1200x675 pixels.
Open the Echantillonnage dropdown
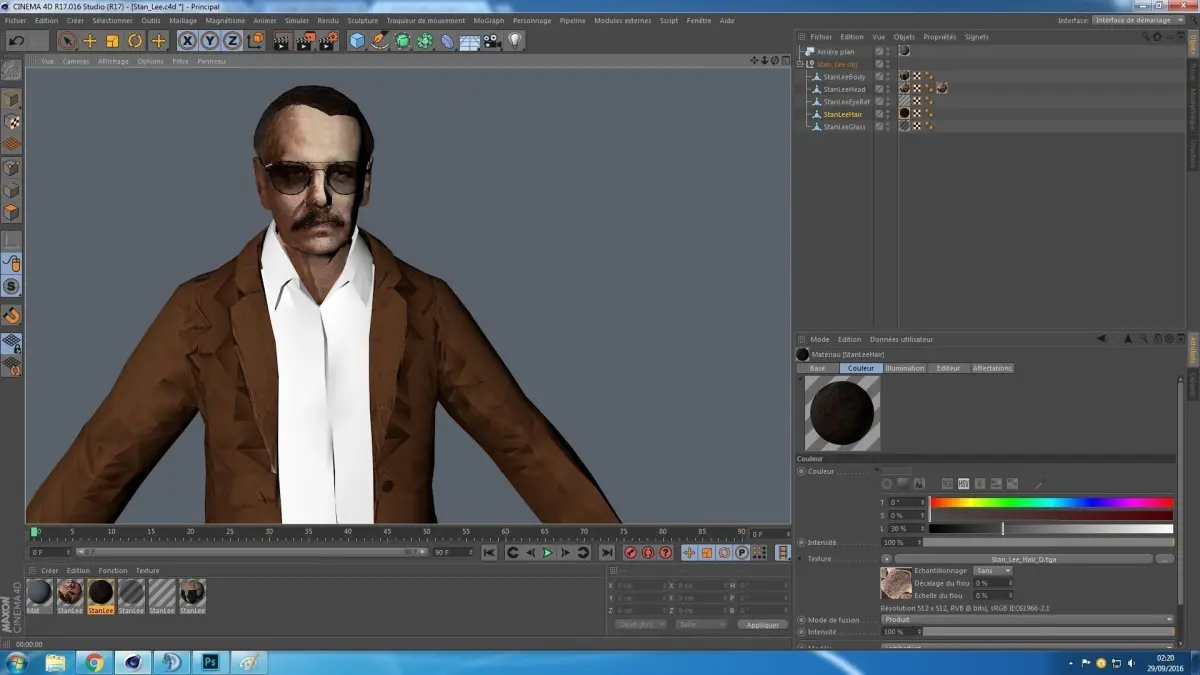[x=993, y=570]
